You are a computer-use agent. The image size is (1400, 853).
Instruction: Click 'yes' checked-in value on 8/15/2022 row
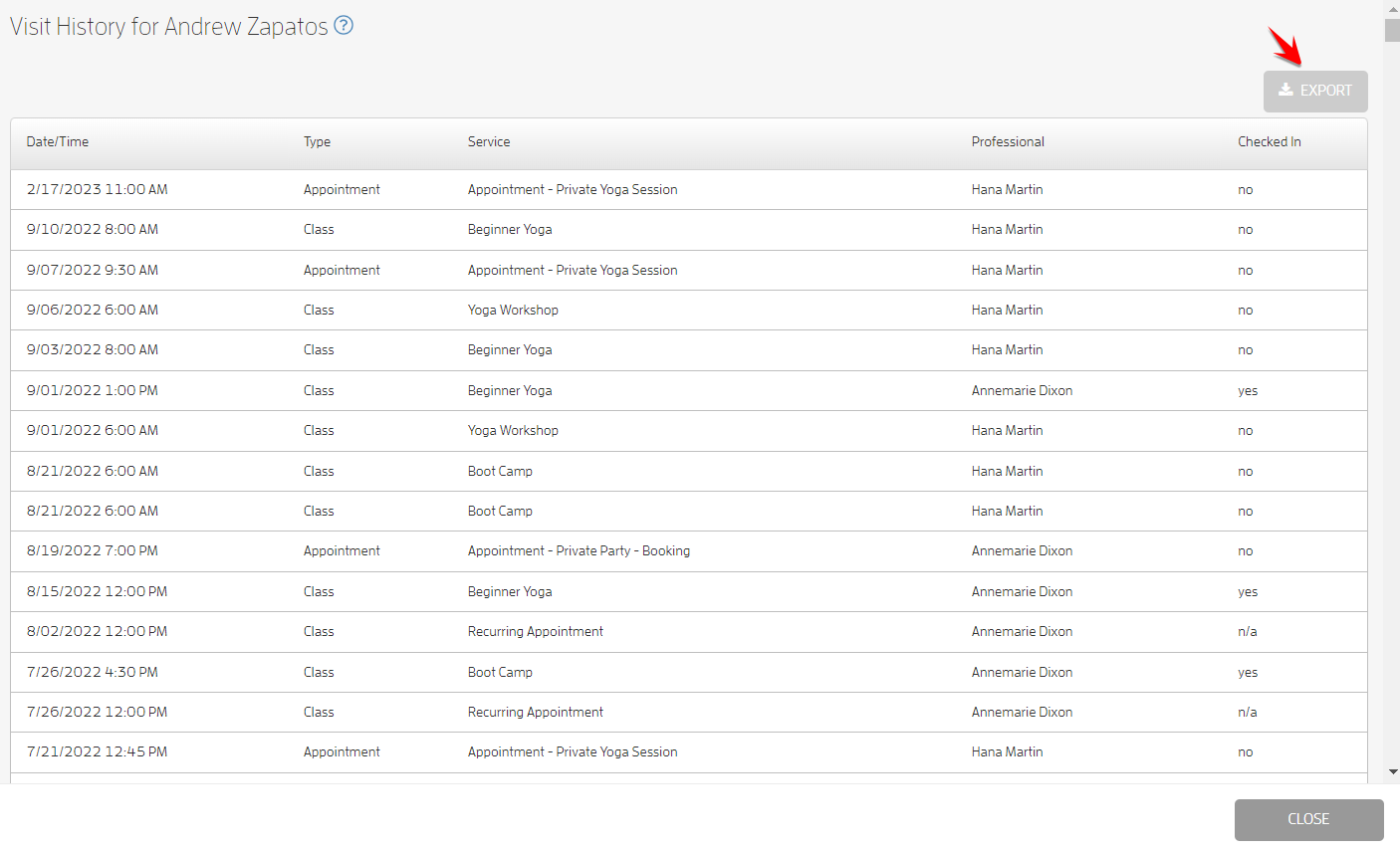(1248, 591)
